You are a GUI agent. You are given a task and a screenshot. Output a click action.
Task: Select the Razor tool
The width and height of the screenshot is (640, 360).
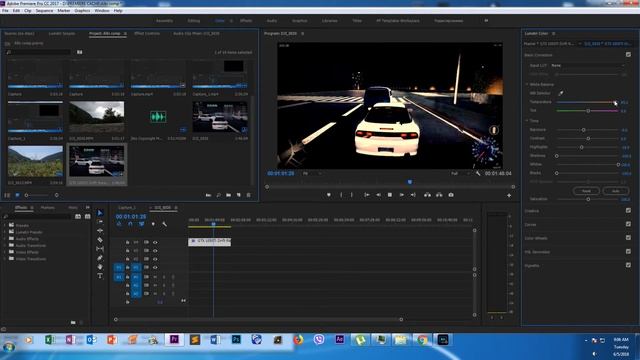[100, 240]
